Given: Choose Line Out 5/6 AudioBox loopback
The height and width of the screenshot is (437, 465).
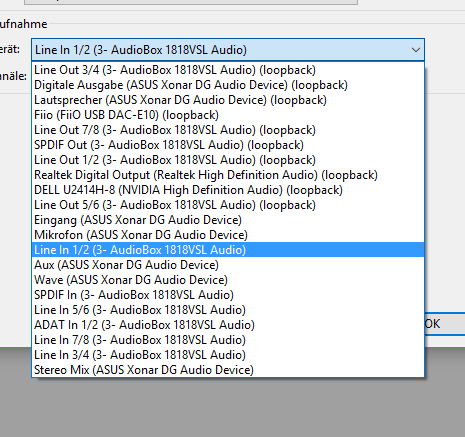Looking at the screenshot, I should (x=228, y=205).
